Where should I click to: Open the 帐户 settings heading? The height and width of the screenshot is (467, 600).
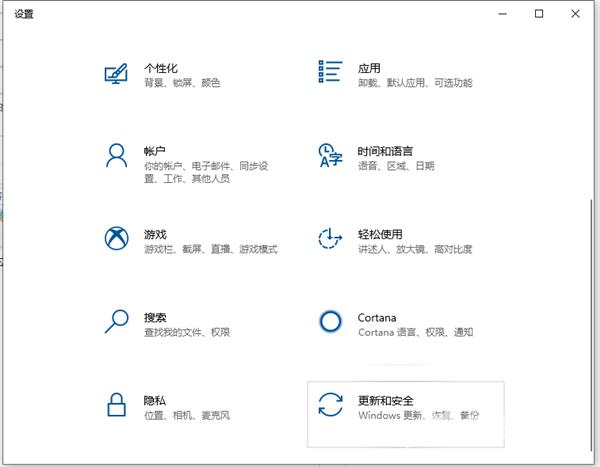pyautogui.click(x=155, y=151)
